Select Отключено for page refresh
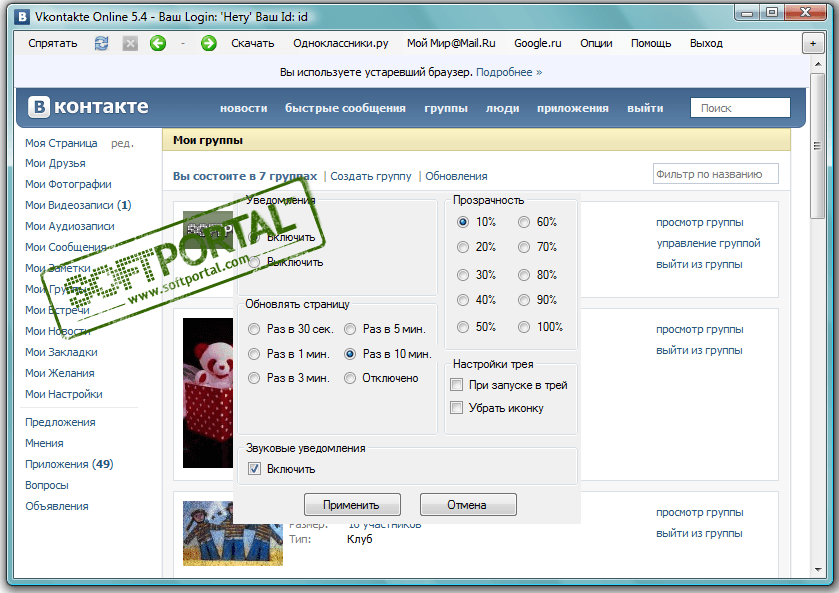Image resolution: width=839 pixels, height=593 pixels. point(350,378)
